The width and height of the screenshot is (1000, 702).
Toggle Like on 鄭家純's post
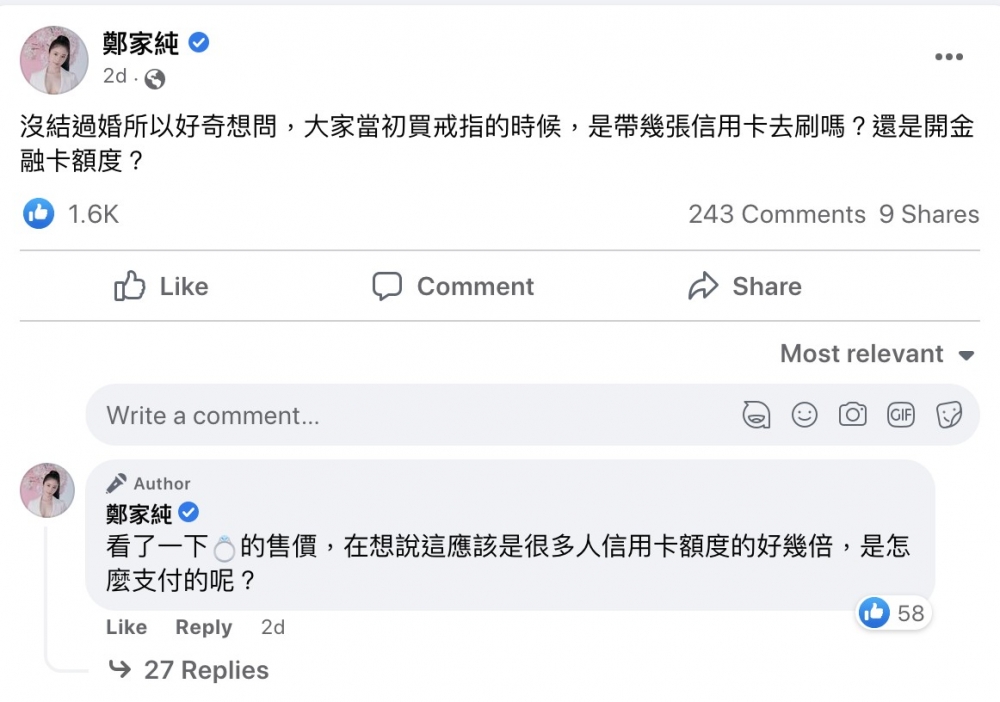tap(160, 287)
